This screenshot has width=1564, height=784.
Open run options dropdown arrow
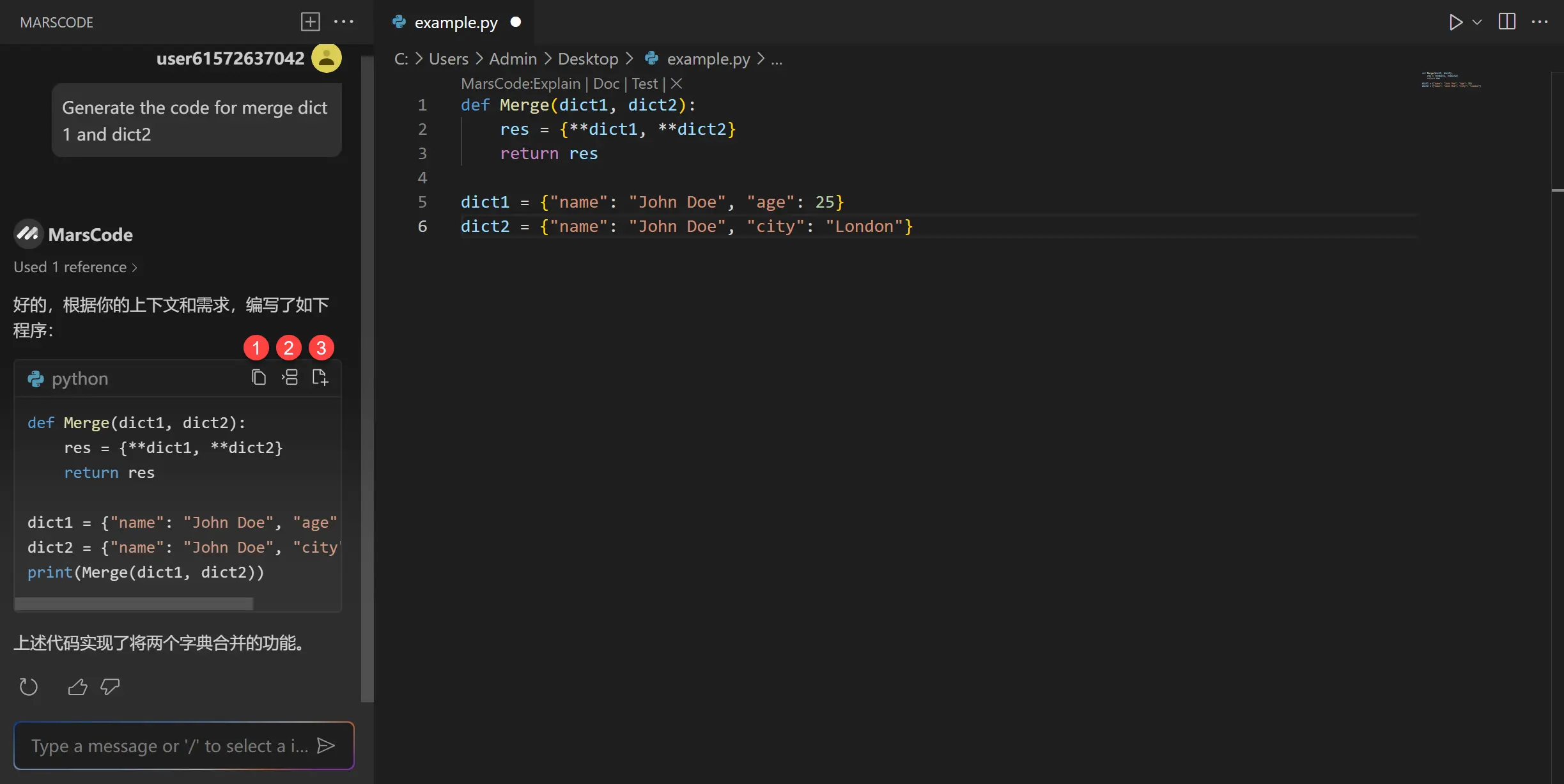click(1477, 22)
